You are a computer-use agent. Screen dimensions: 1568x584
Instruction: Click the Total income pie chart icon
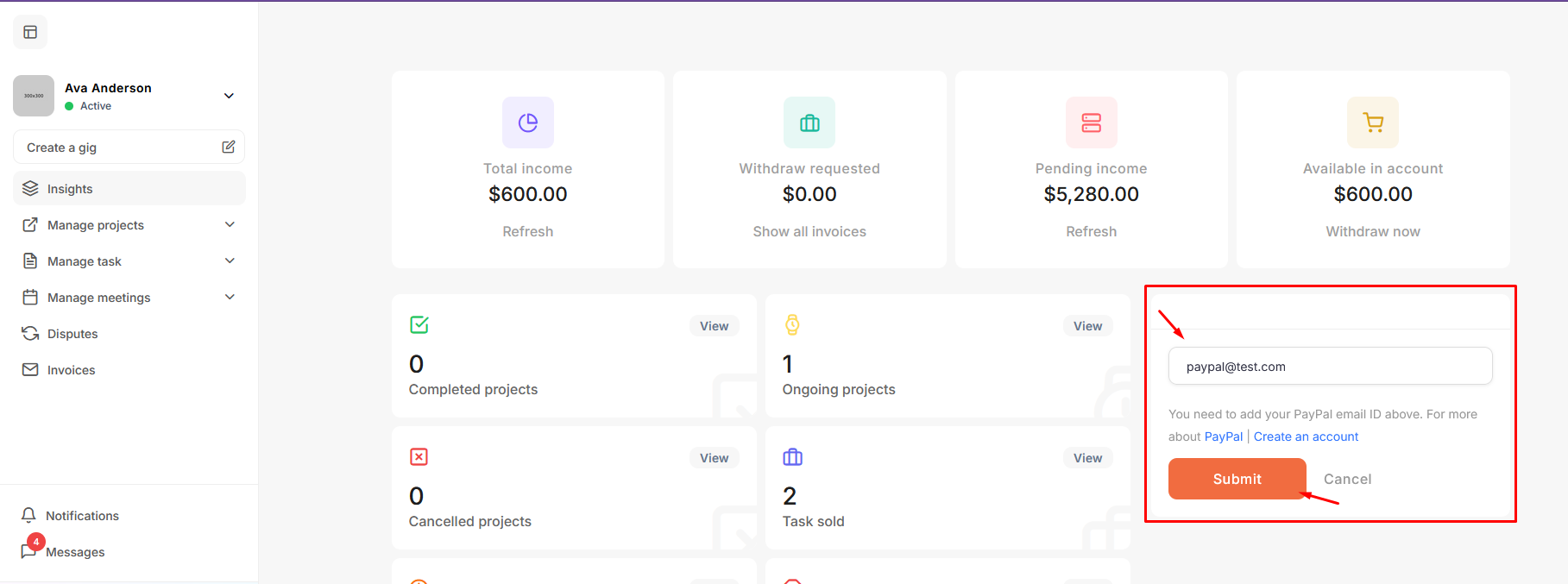528,122
